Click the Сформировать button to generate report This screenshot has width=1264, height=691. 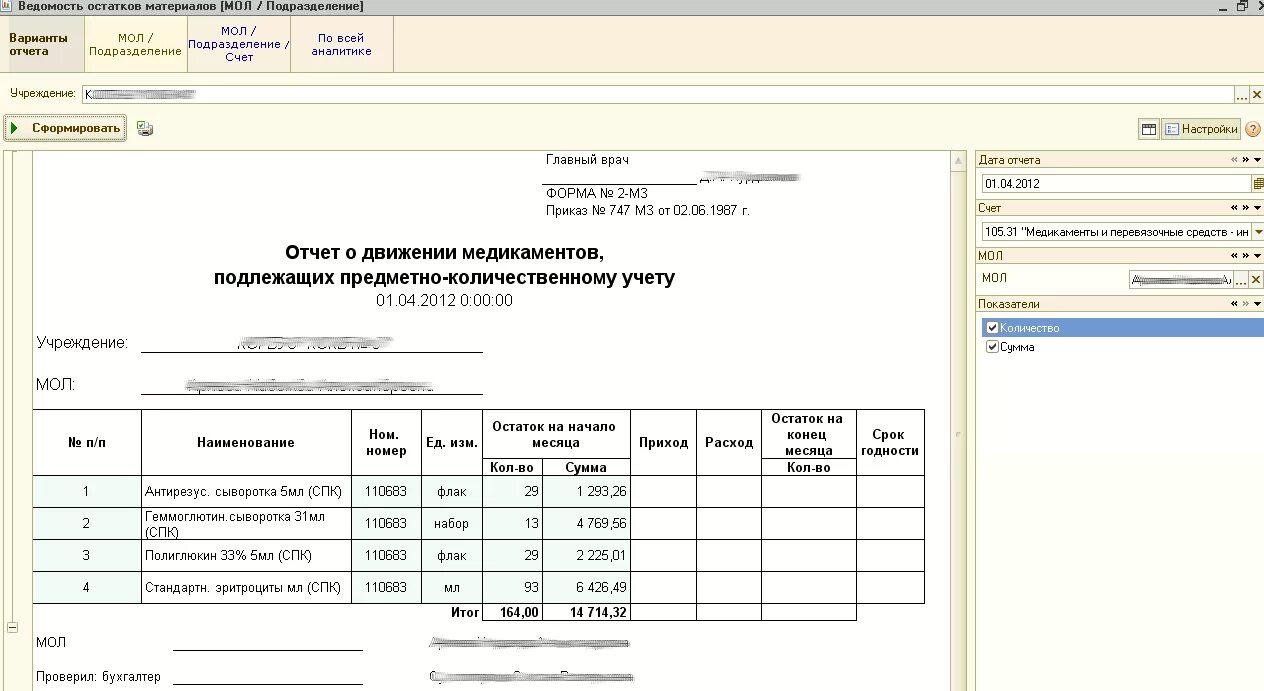coord(65,128)
